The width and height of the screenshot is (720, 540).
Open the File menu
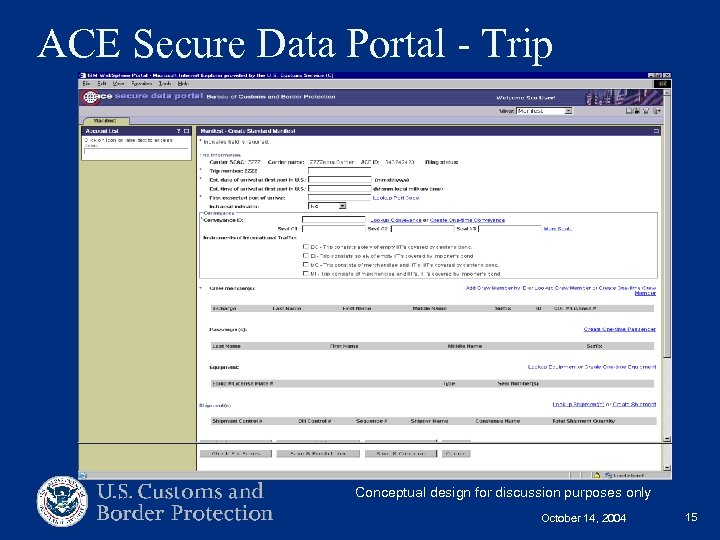(x=86, y=84)
